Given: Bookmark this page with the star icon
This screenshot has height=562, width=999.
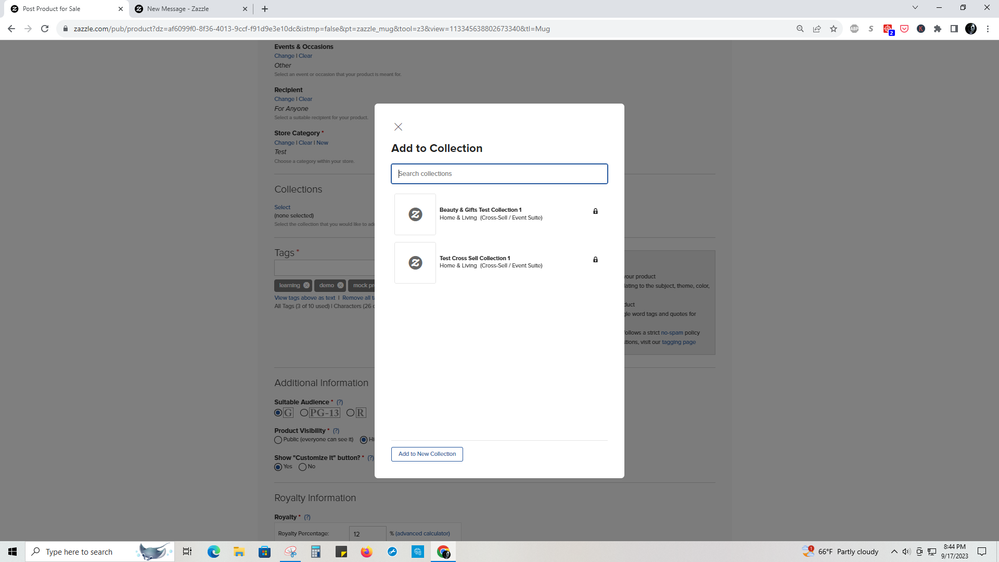Looking at the screenshot, I should click(833, 29).
